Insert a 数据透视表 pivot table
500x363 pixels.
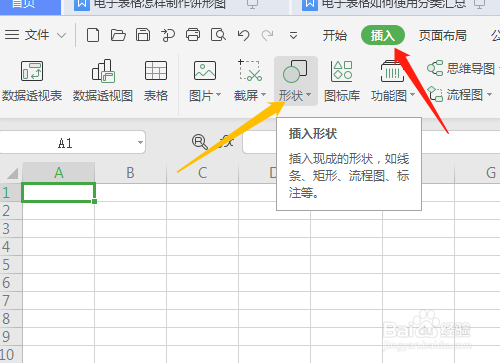[32, 81]
